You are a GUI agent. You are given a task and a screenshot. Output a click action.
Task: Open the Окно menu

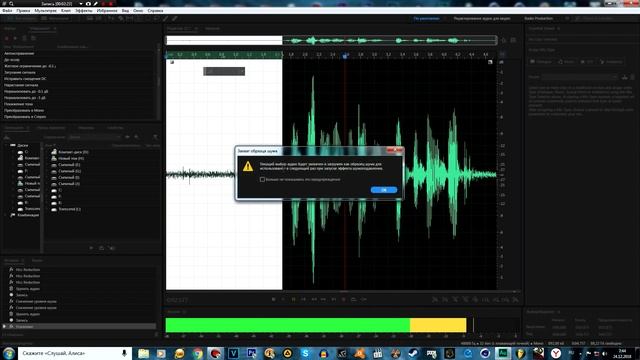coord(138,11)
